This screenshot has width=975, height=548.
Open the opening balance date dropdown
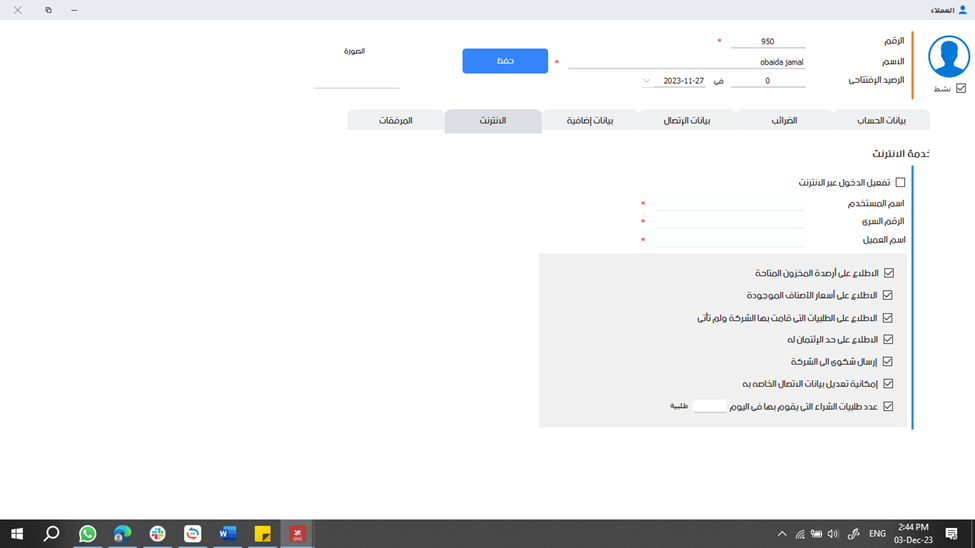[647, 81]
